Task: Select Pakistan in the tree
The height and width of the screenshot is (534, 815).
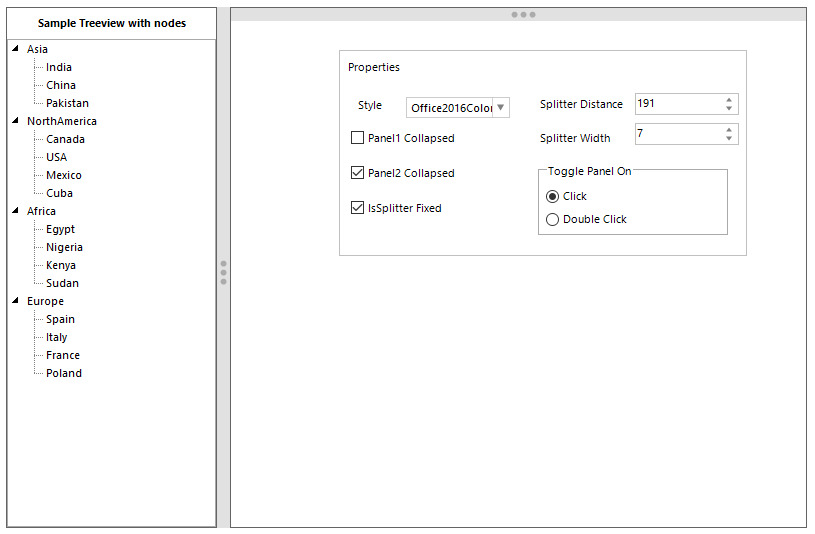Action: pos(68,103)
